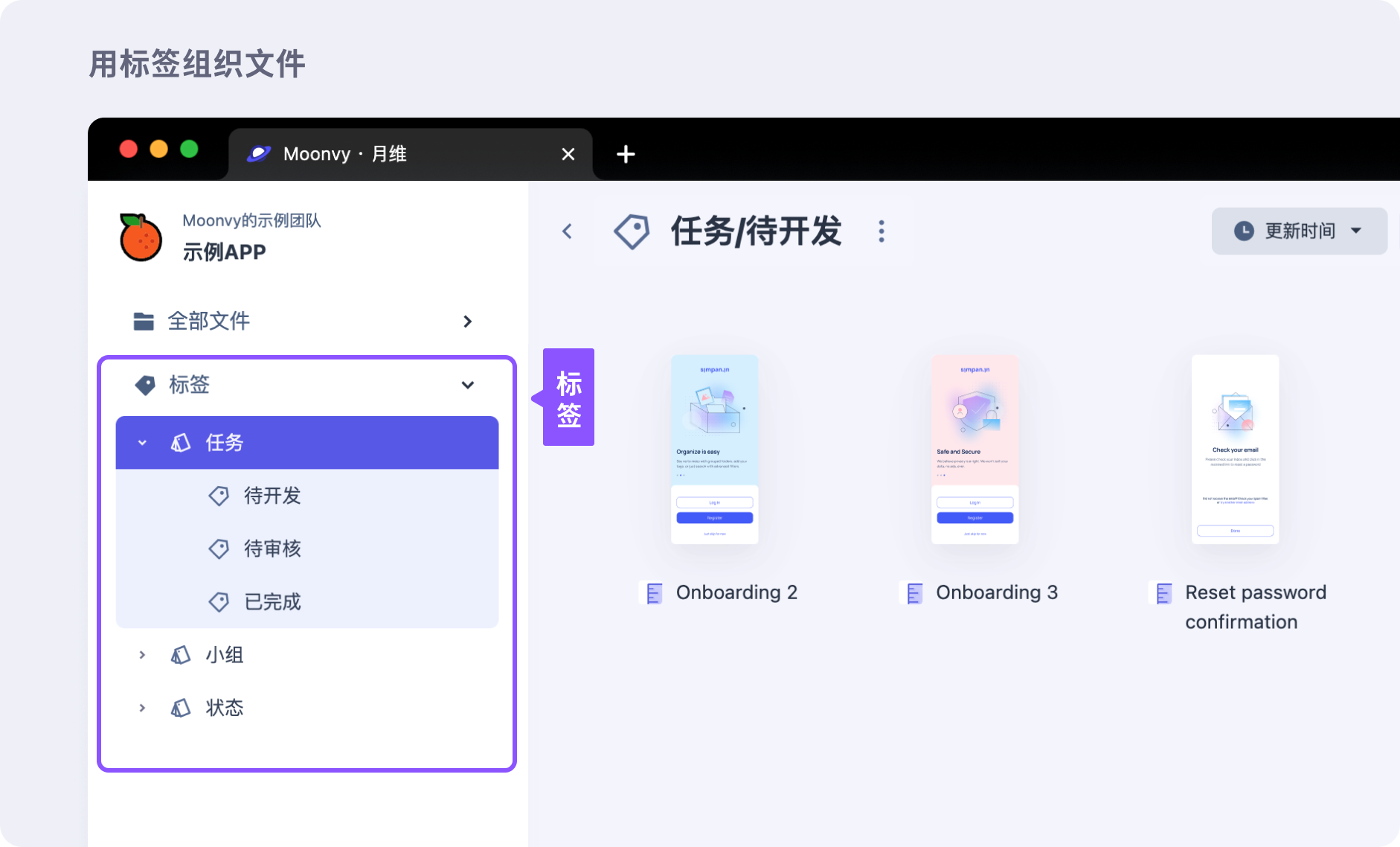Click the Moonvy planet icon in tab
The image size is (1400, 847).
[259, 154]
